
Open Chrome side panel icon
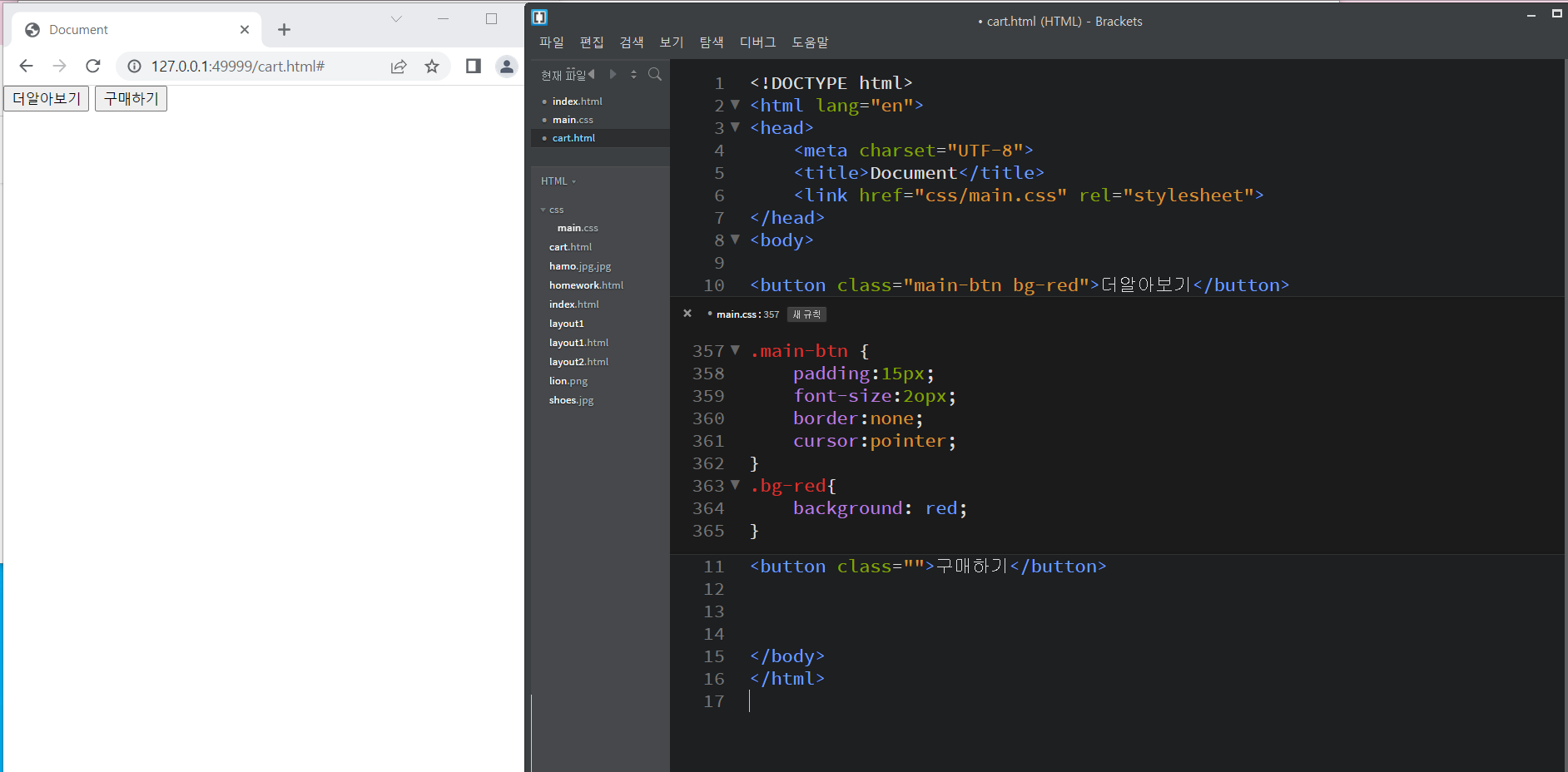(474, 66)
